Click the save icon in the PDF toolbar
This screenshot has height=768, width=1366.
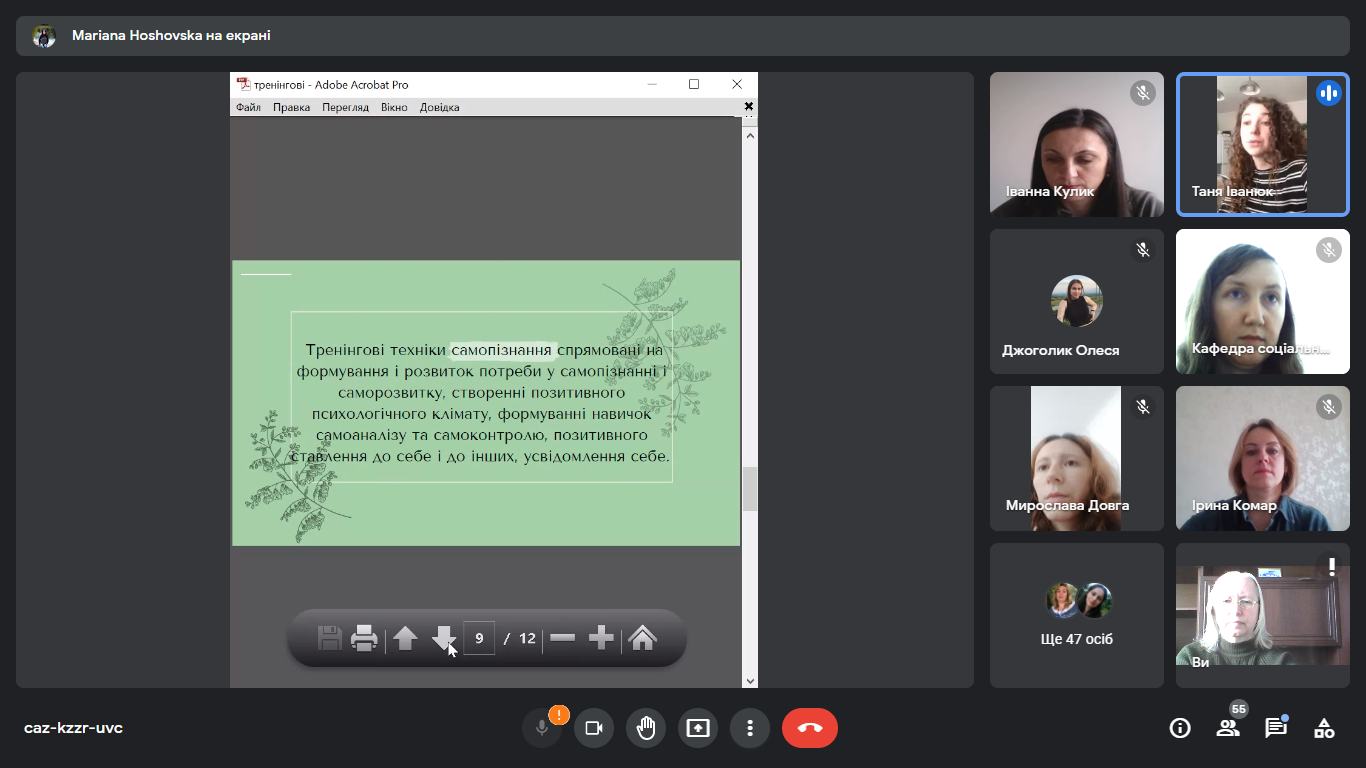[x=330, y=638]
